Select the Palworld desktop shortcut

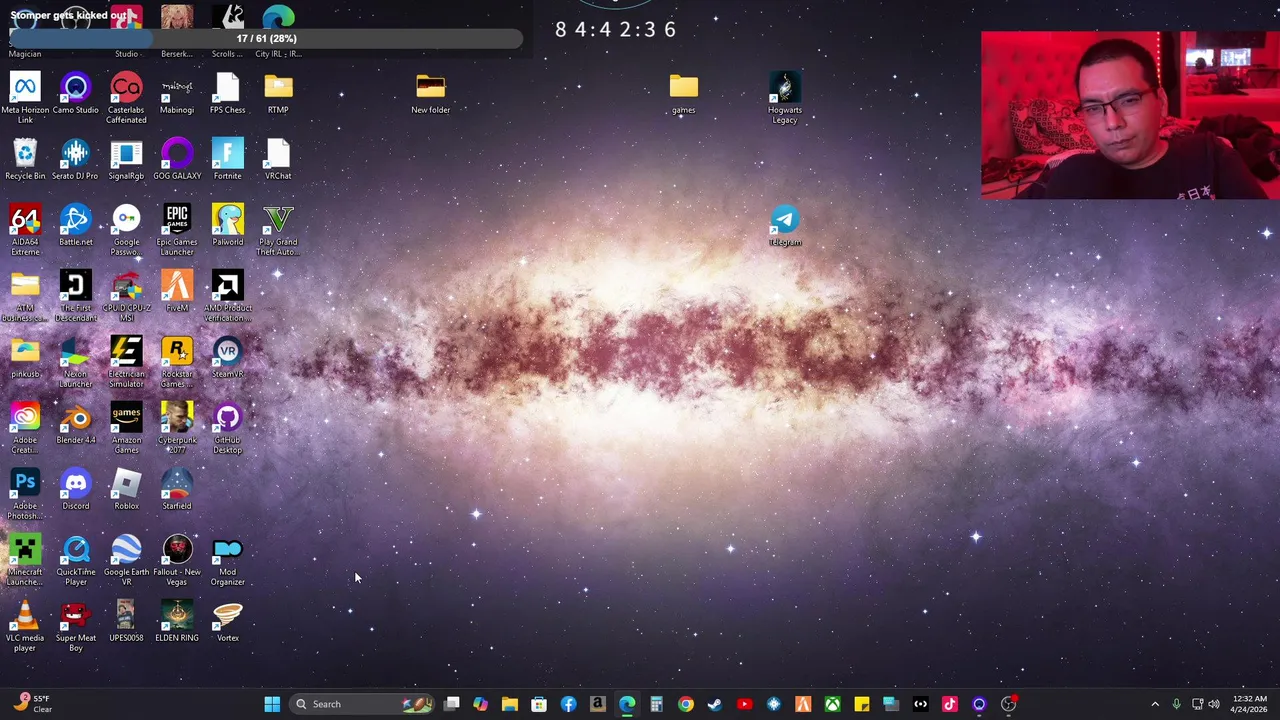coord(227,226)
